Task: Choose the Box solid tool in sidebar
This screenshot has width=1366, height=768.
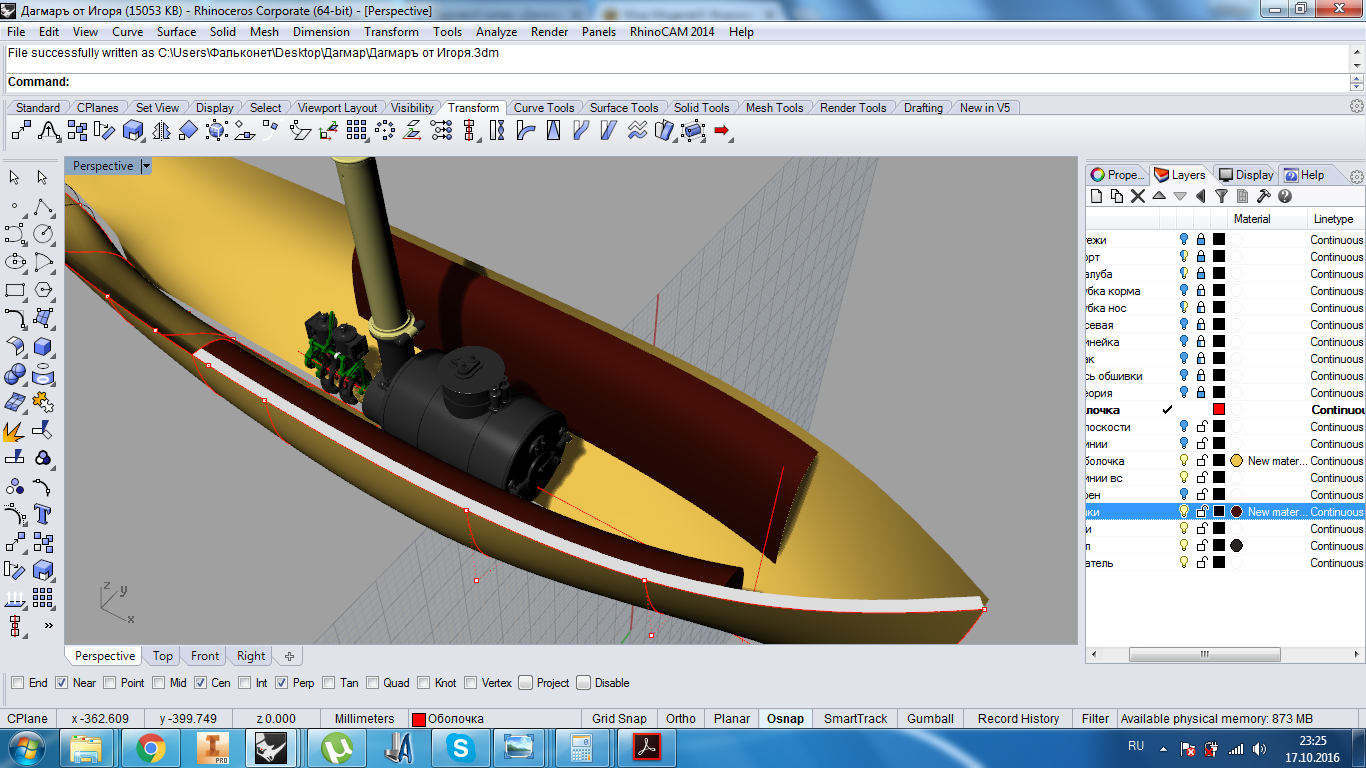Action: pyautogui.click(x=43, y=346)
